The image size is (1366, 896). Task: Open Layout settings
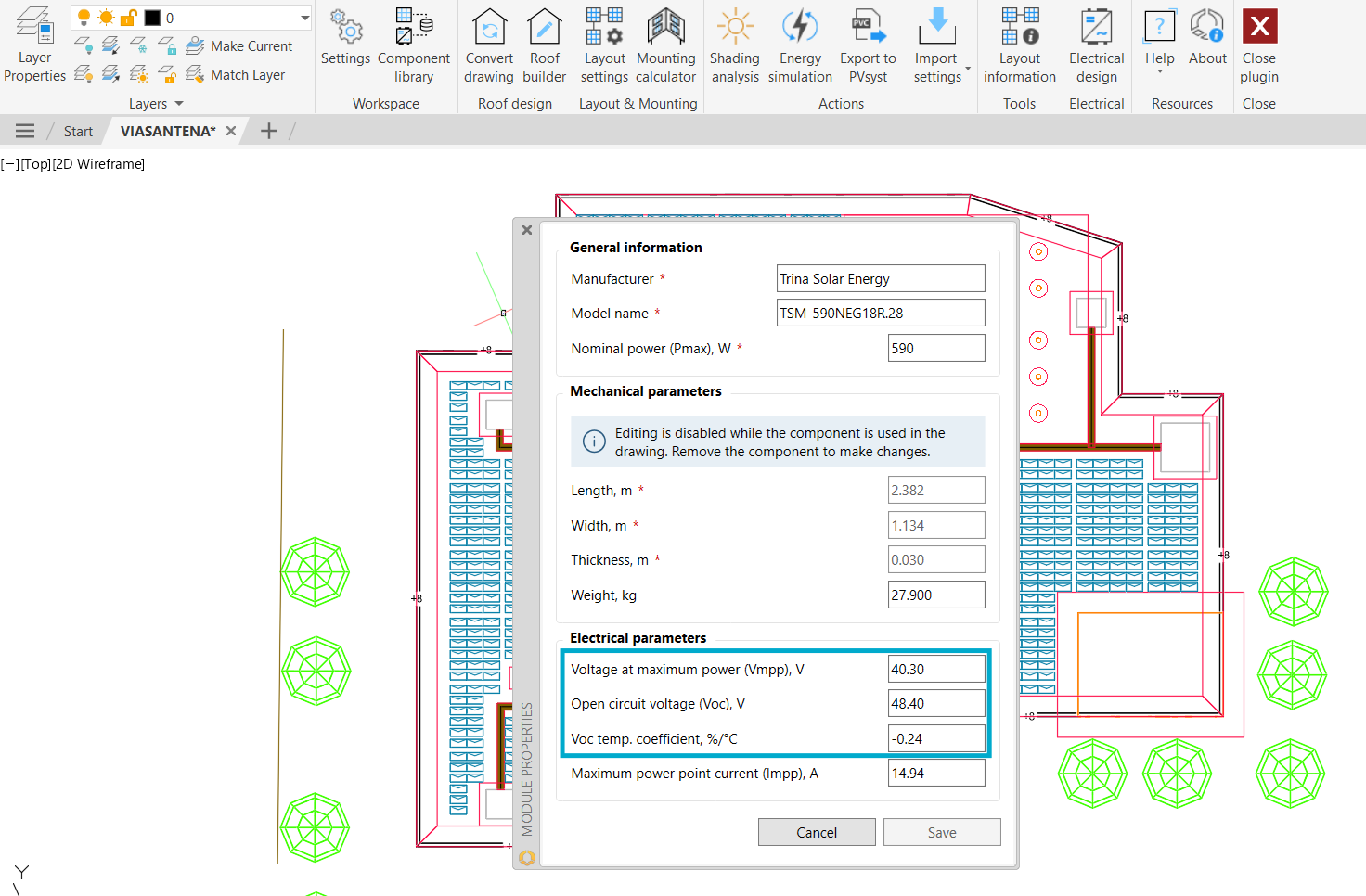(605, 45)
